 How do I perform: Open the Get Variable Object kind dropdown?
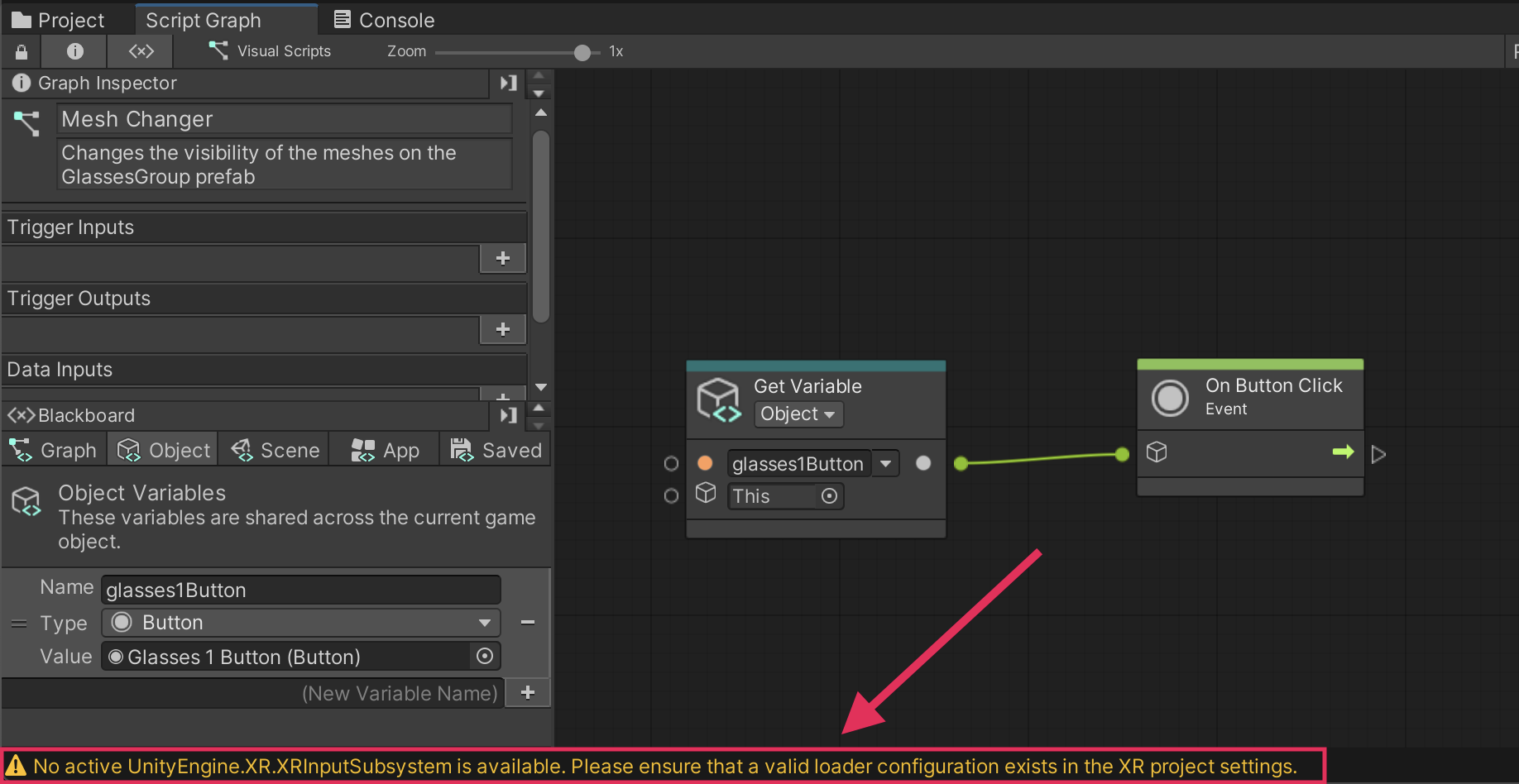tap(798, 414)
